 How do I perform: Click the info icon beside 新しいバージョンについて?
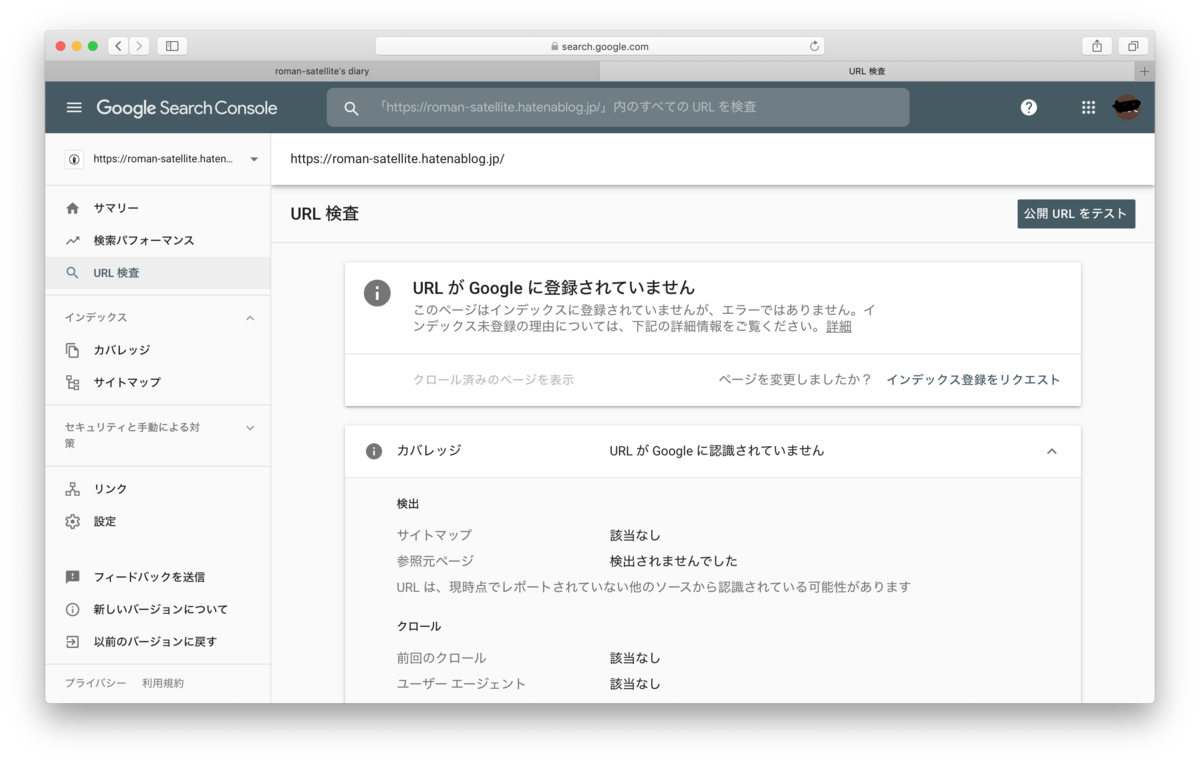tap(72, 609)
